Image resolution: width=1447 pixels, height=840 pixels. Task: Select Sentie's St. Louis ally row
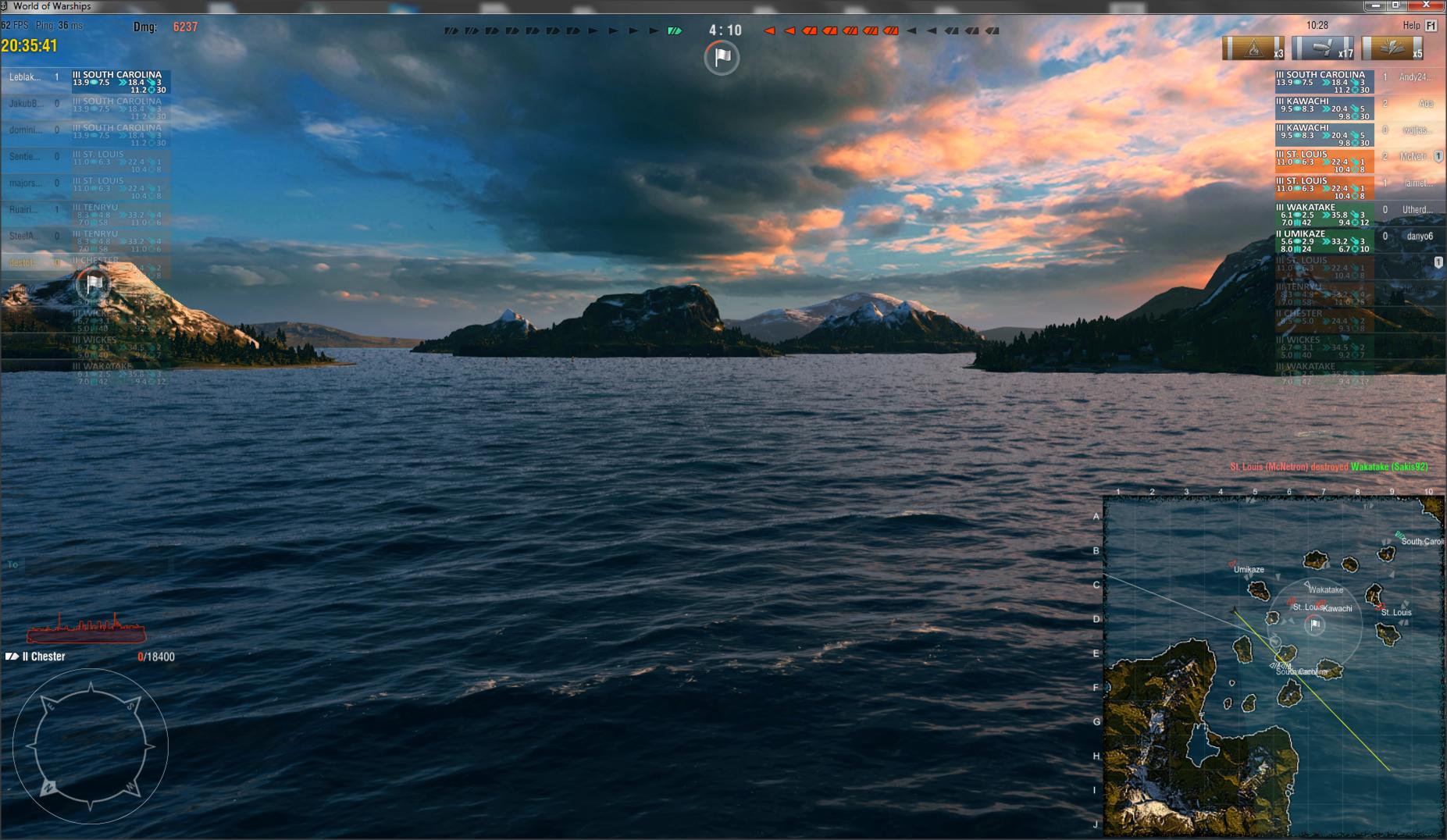(86, 161)
